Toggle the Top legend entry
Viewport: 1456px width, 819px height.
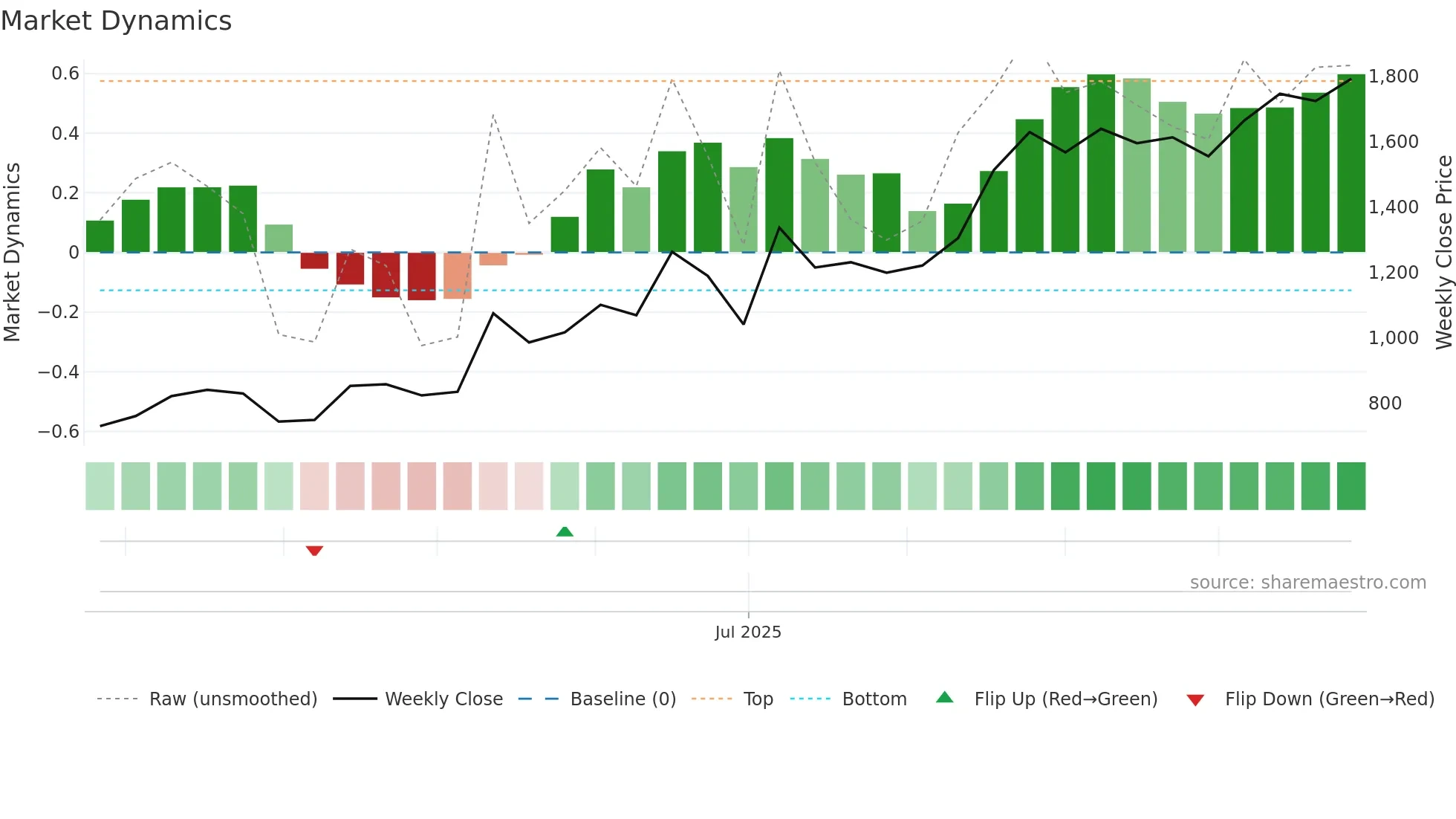[x=732, y=699]
